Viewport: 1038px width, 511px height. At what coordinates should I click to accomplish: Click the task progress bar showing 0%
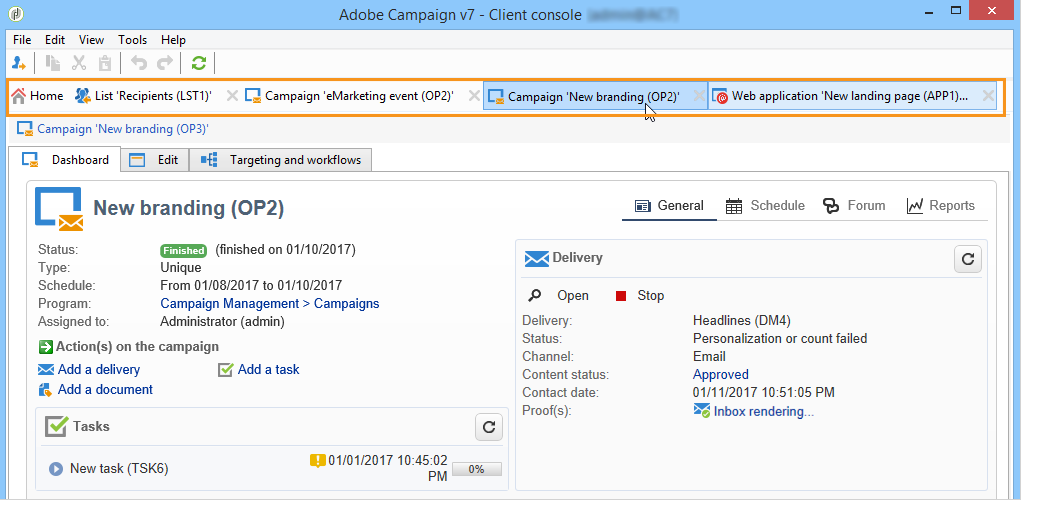[477, 468]
